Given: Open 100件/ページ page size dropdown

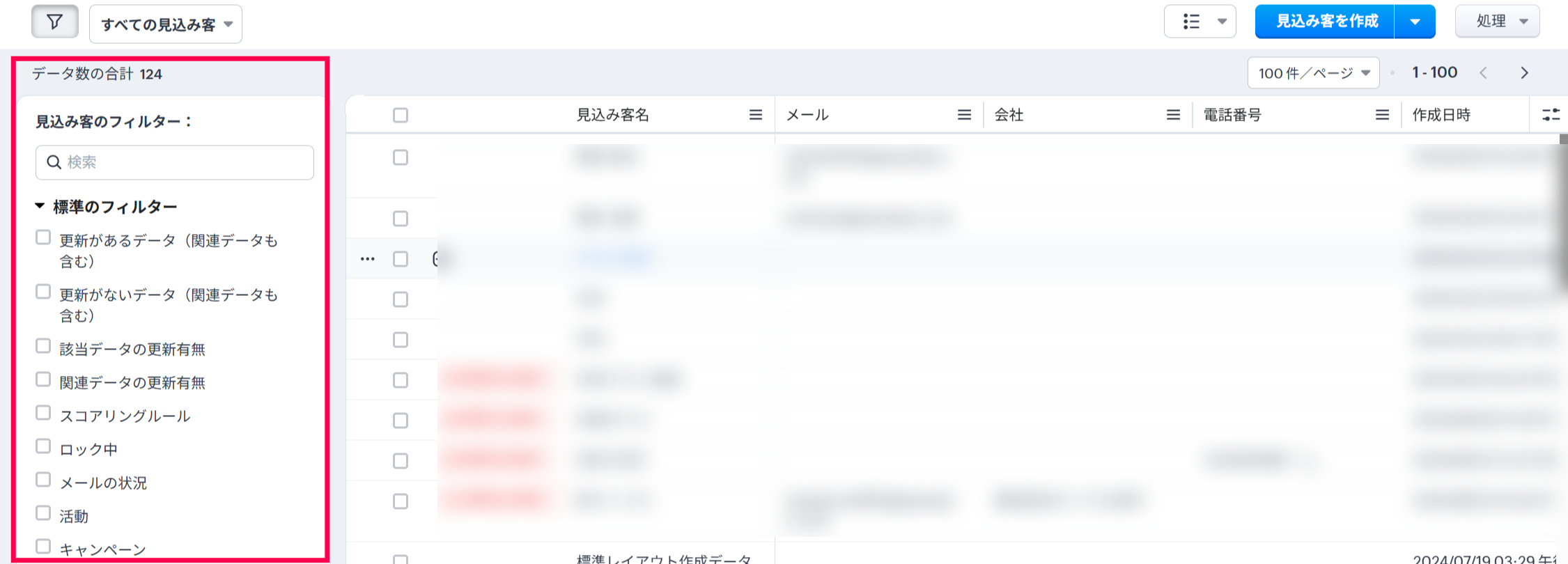Looking at the screenshot, I should 1313,73.
